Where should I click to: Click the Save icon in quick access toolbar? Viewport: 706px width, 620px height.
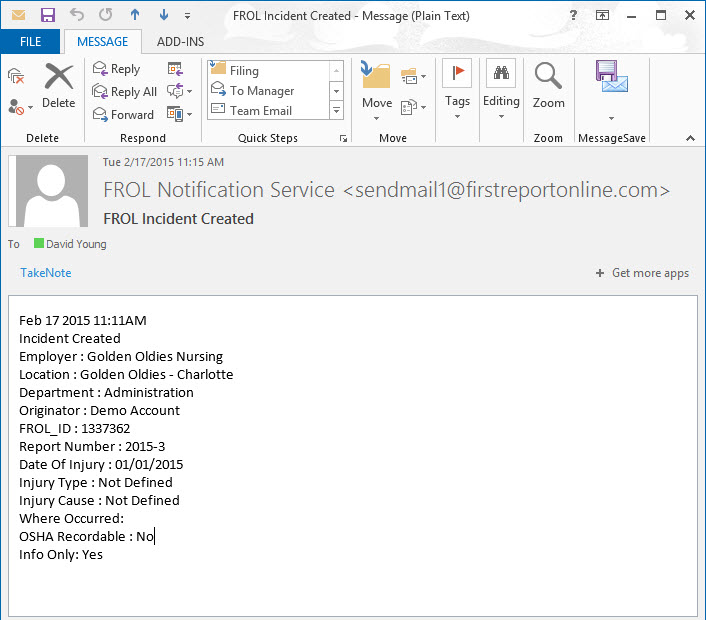tap(47, 16)
